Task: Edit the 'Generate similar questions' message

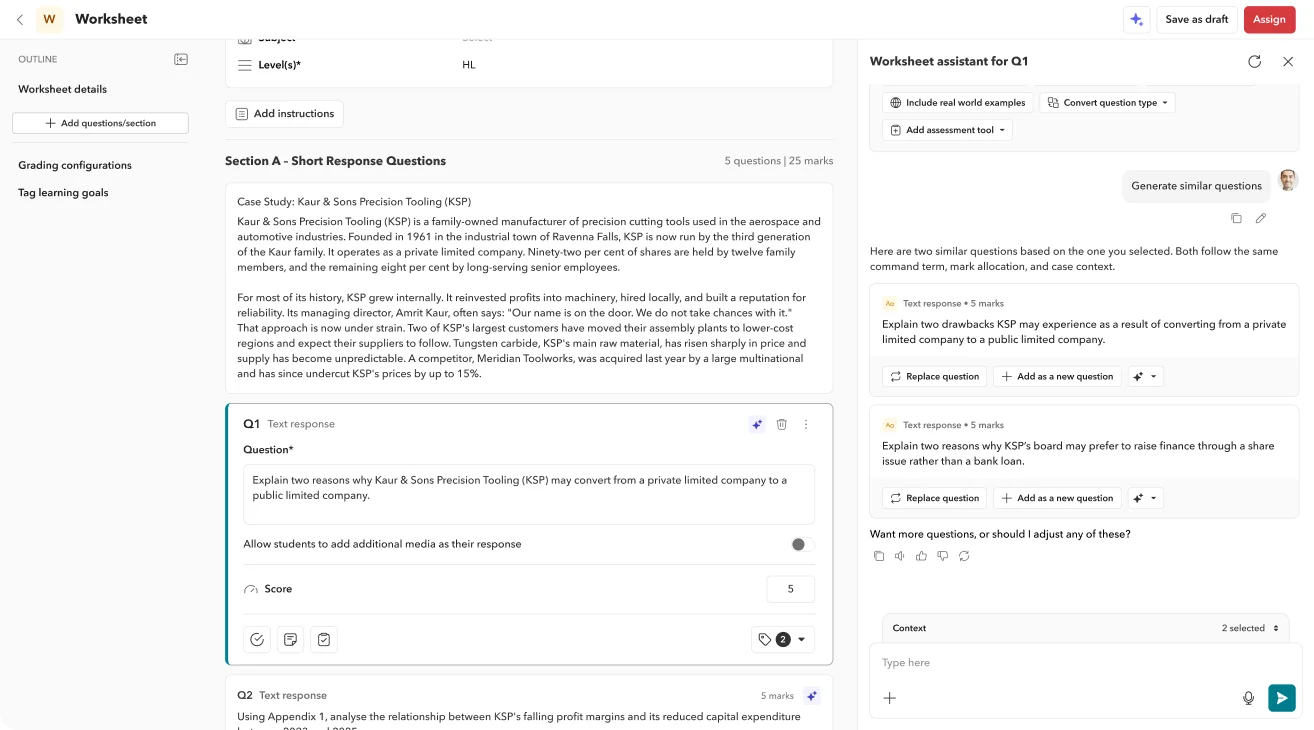Action: [x=1261, y=218]
